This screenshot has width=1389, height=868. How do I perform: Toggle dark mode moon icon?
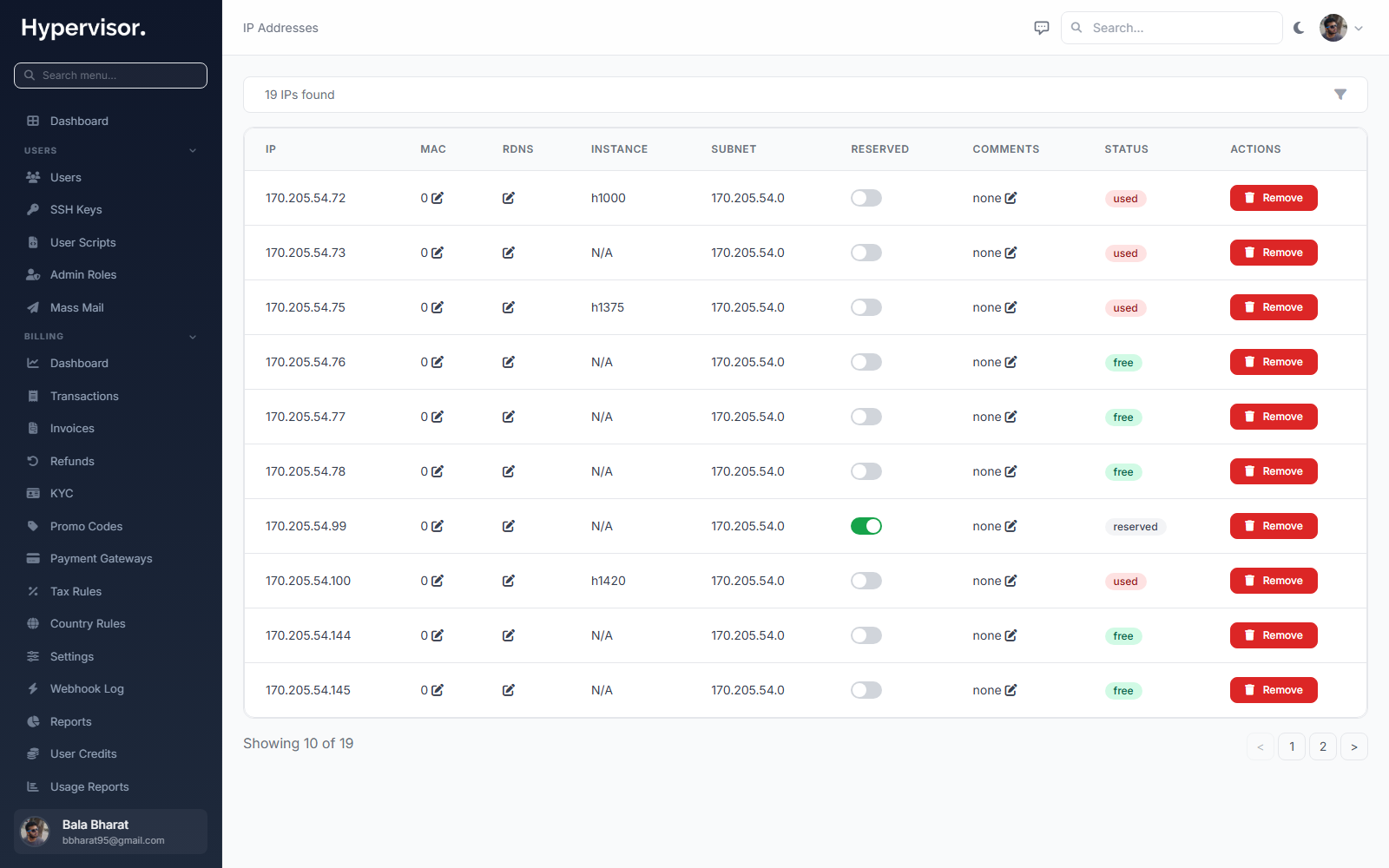click(x=1299, y=28)
